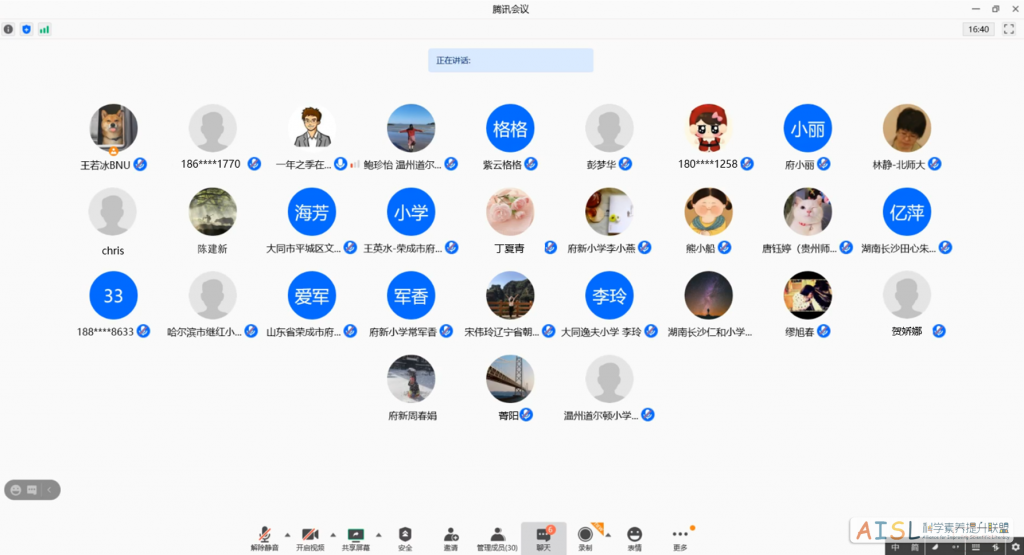Image resolution: width=1024 pixels, height=555 pixels.
Task: Unmute microphone with 解除静音 button
Action: [264, 539]
